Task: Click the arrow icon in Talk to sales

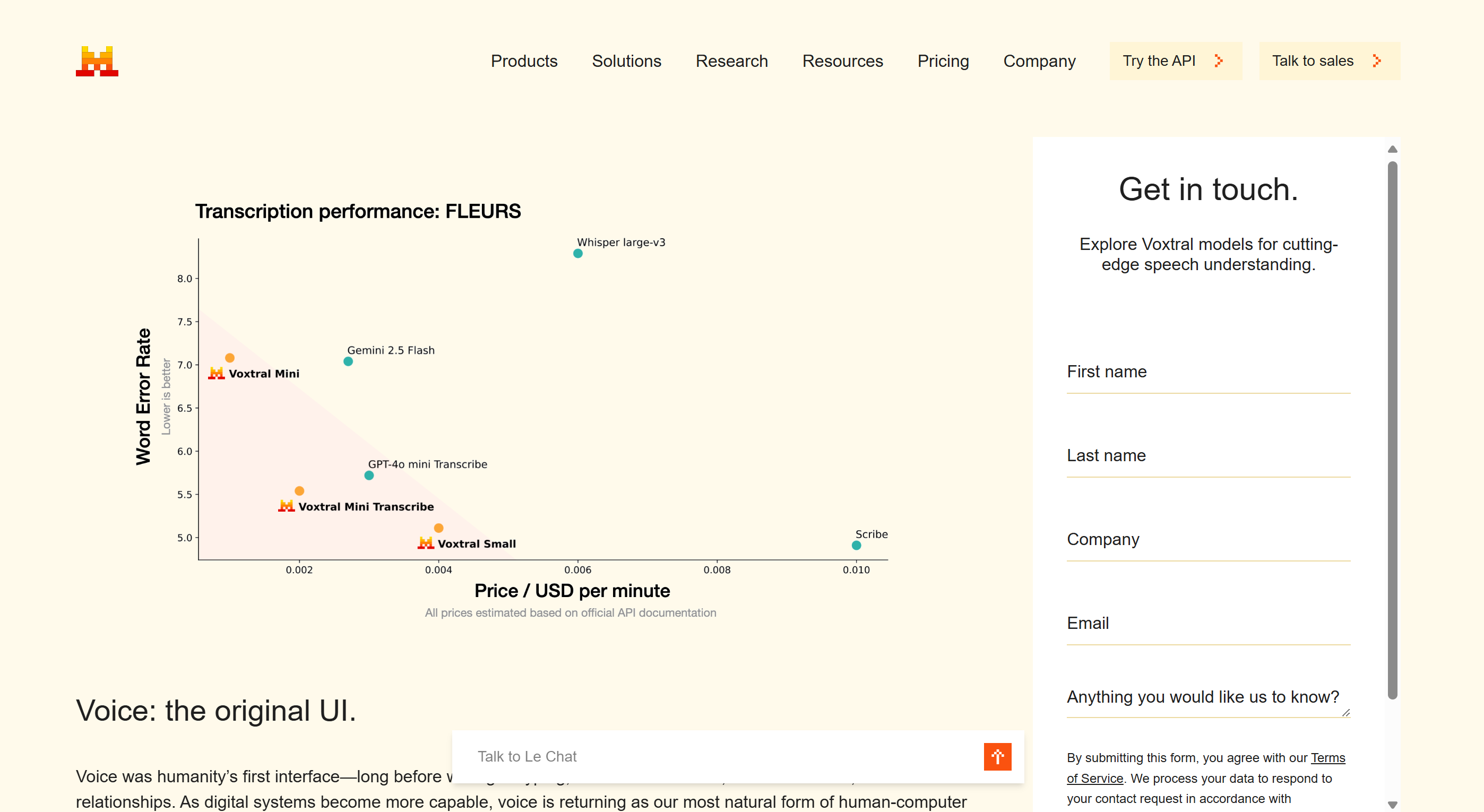Action: (1376, 61)
